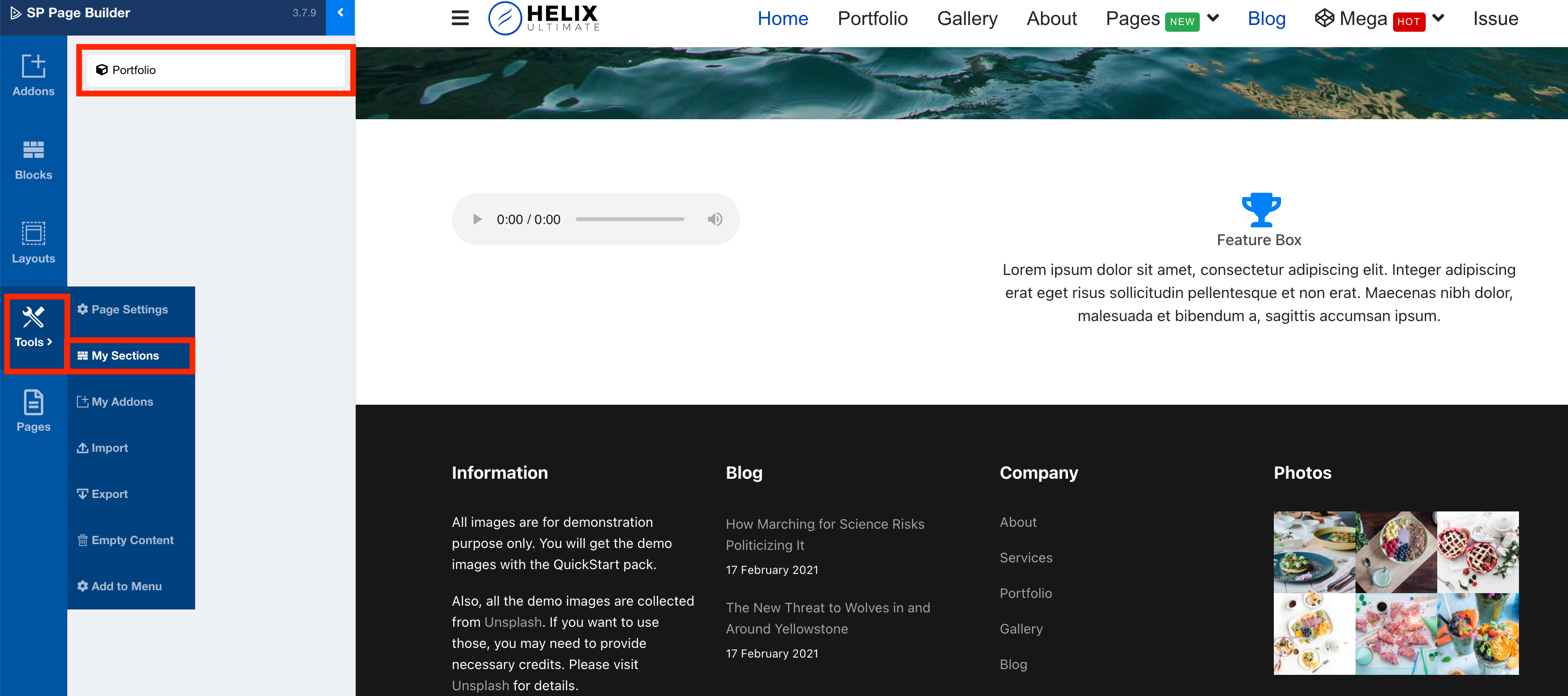
Task: Expand the Mega menu dropdown
Action: click(1438, 18)
